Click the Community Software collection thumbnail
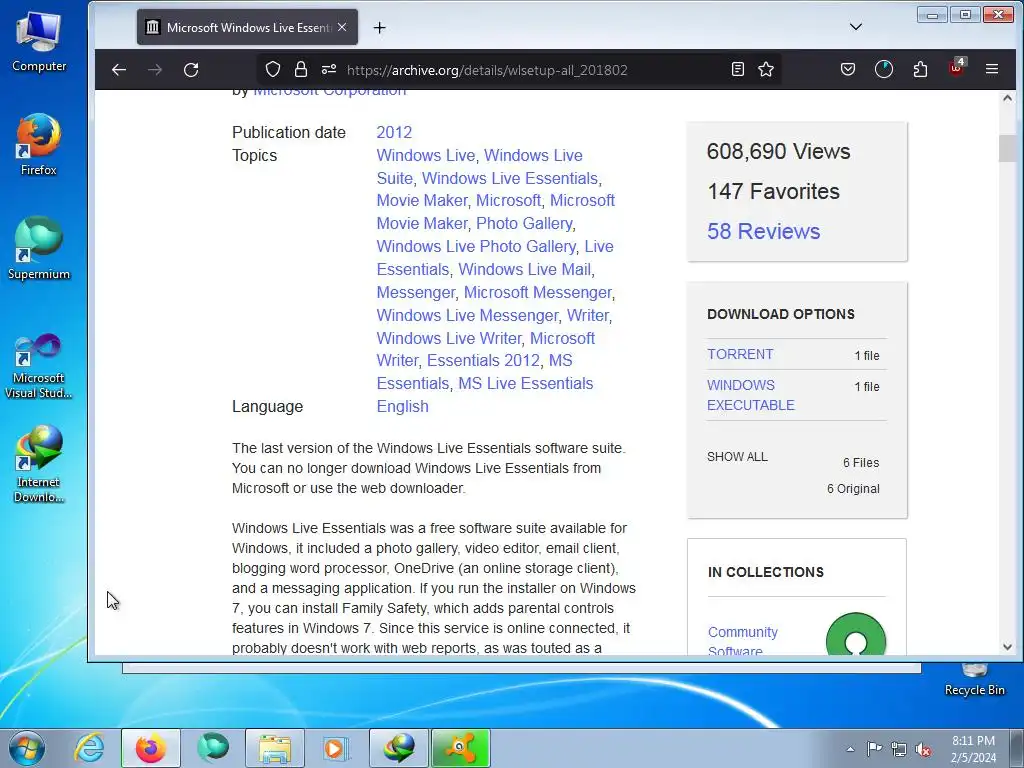 [856, 635]
